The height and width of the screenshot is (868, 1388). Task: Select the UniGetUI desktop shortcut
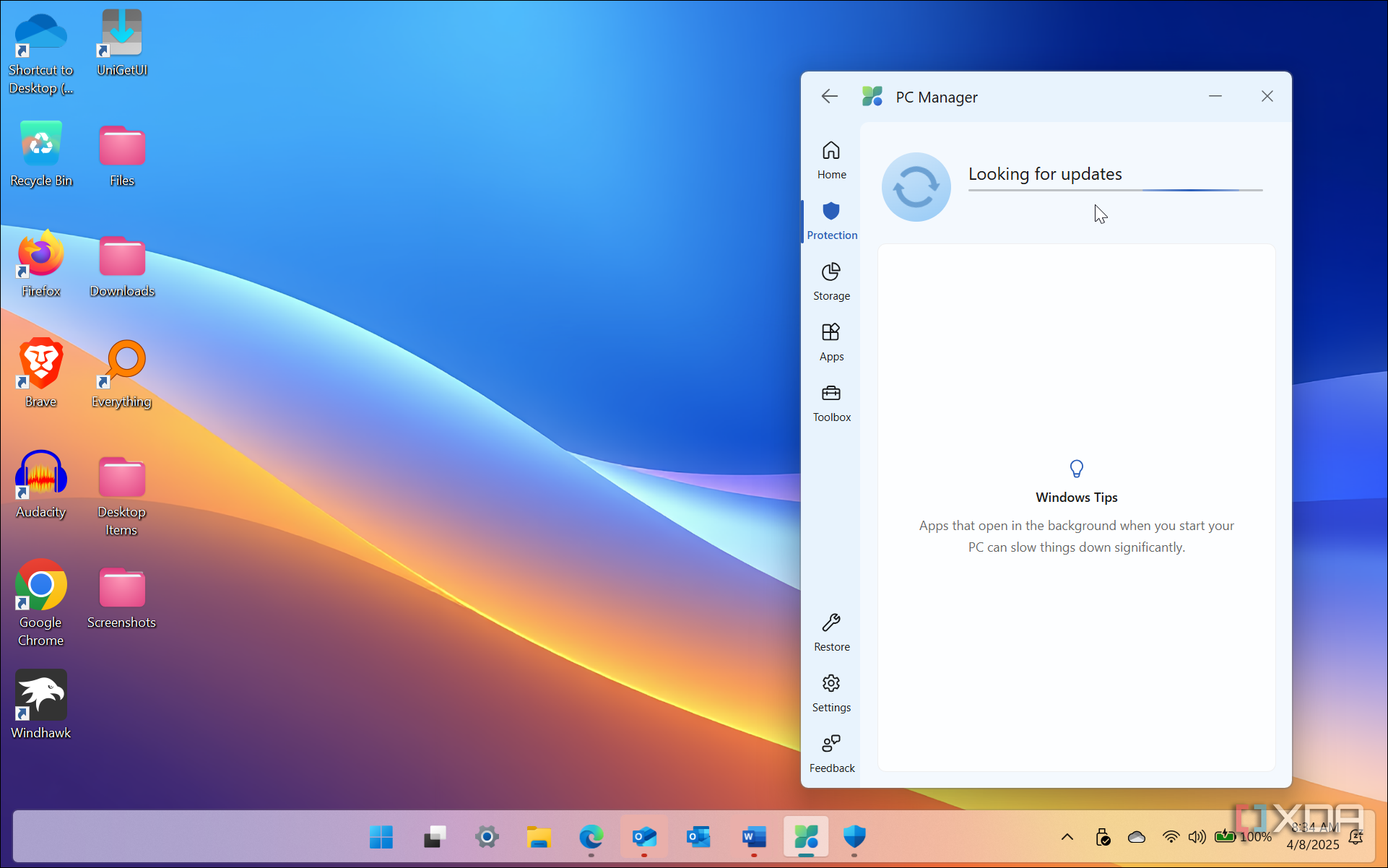[121, 43]
